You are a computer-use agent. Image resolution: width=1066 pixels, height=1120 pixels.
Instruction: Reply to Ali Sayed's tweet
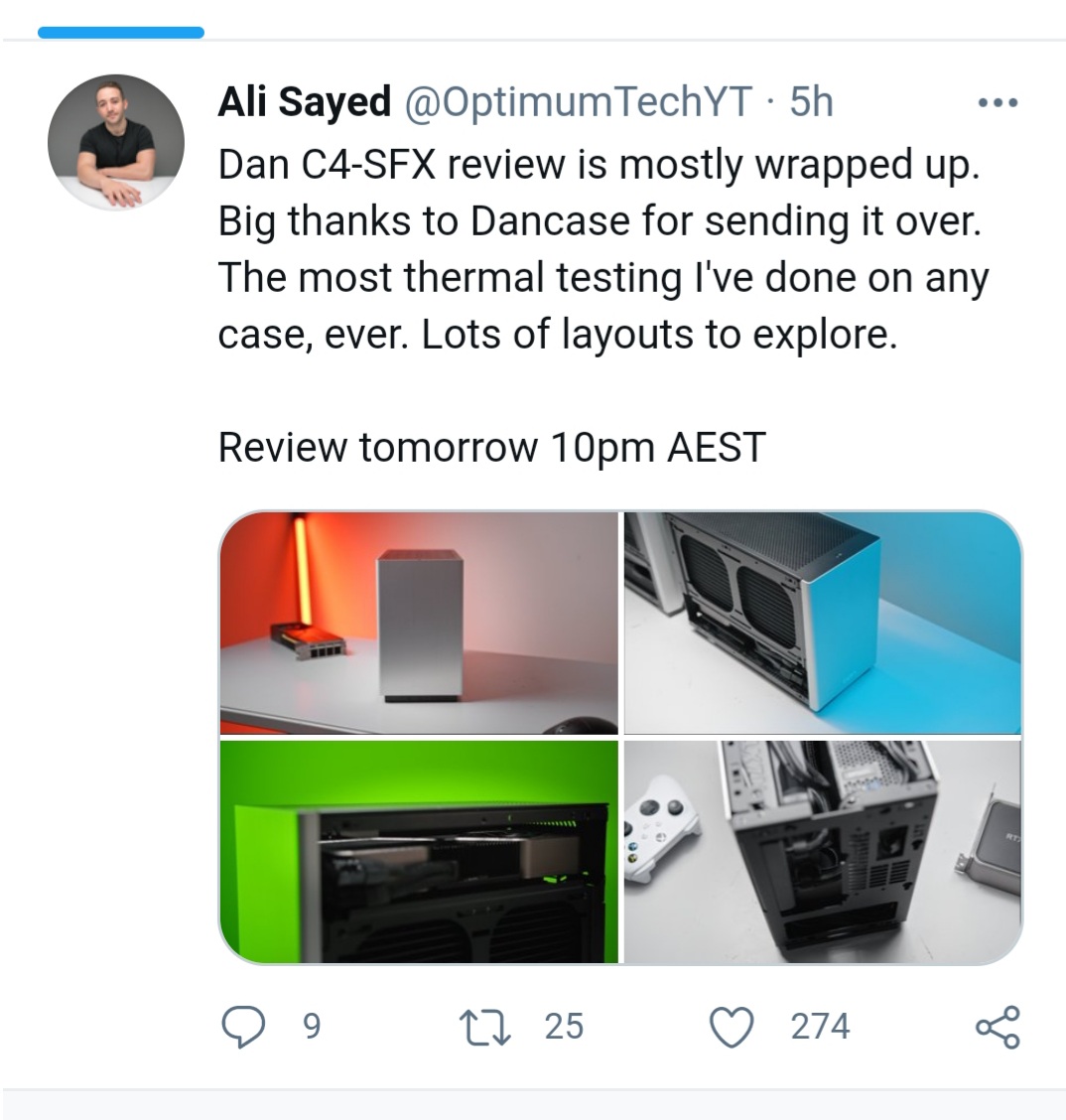pyautogui.click(x=243, y=1027)
